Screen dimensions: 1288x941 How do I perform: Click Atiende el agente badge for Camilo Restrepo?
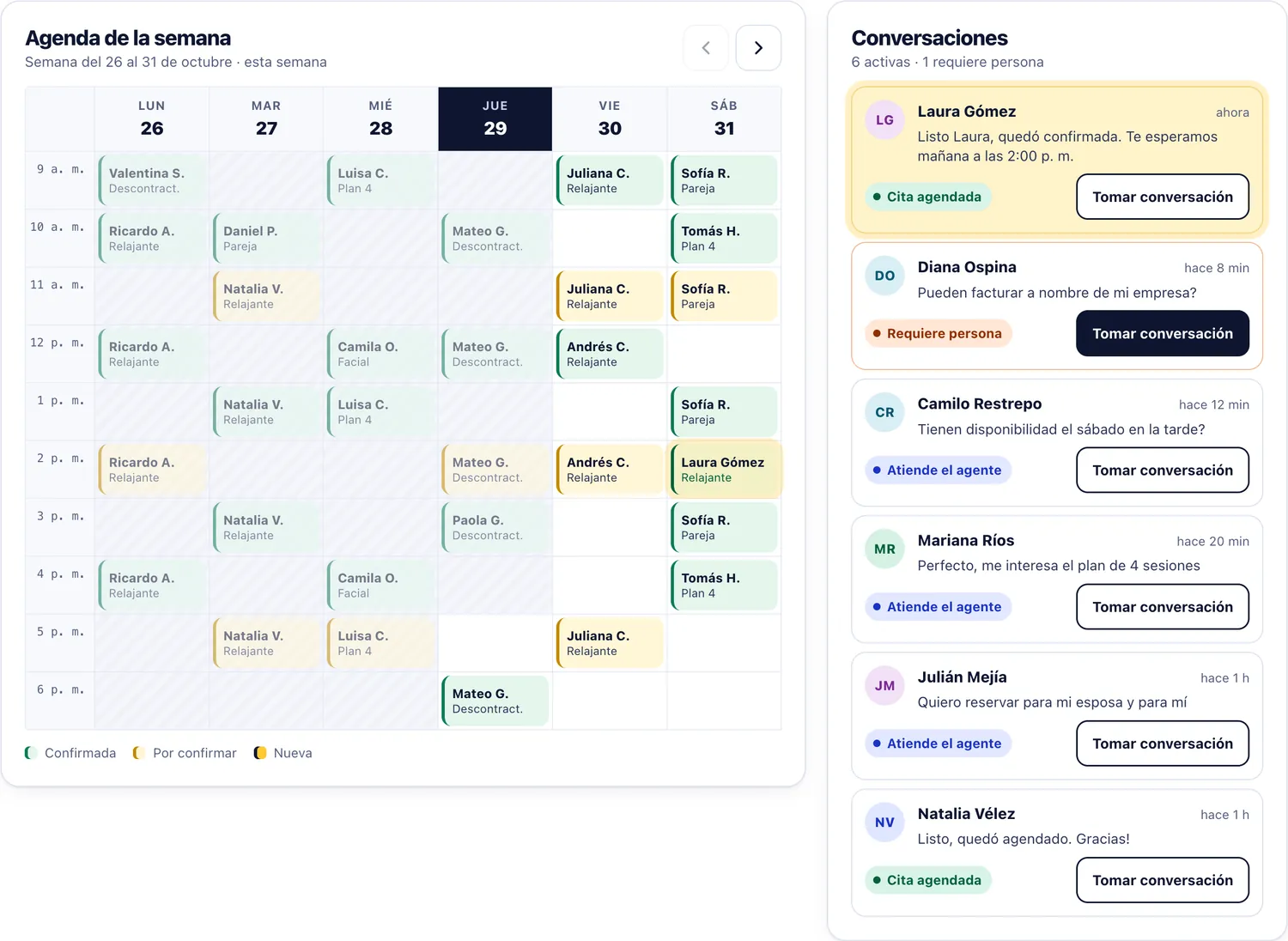[x=938, y=470]
